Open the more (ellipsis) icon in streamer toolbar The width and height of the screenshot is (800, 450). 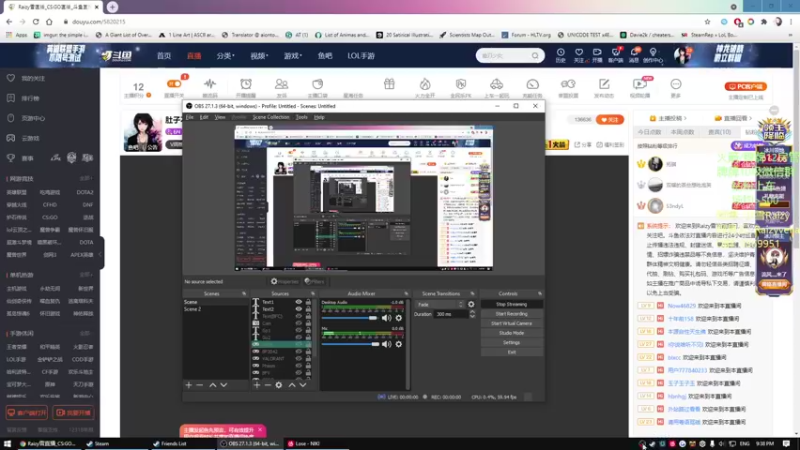tap(676, 84)
